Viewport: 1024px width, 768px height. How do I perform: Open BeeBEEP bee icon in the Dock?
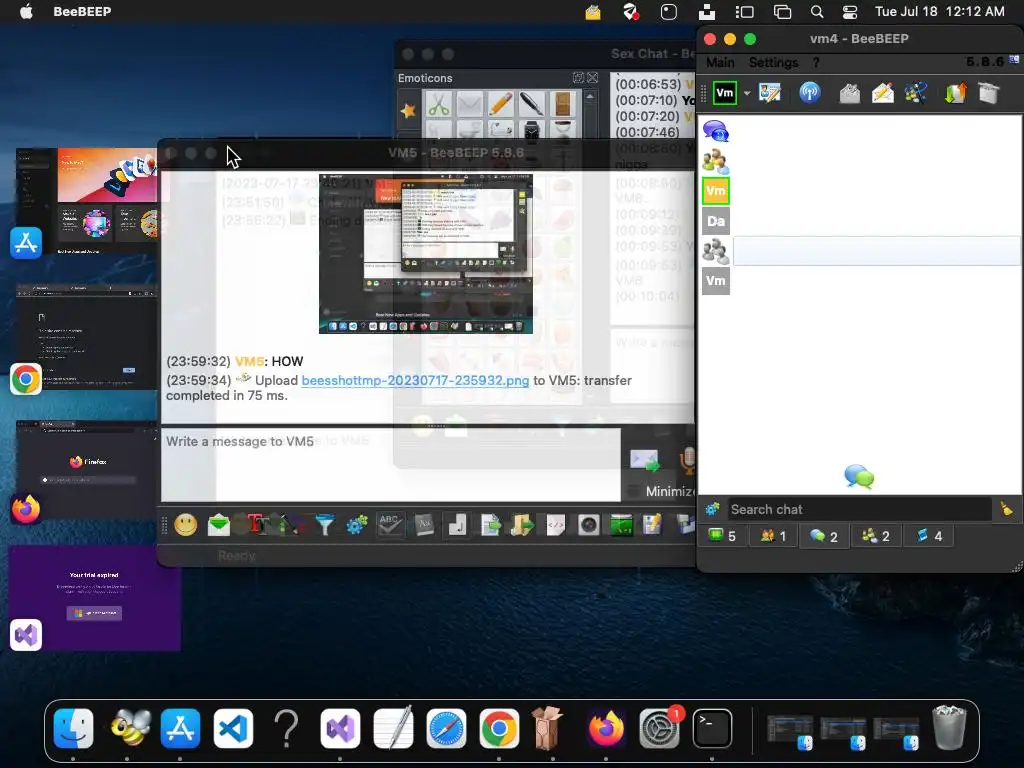click(128, 728)
